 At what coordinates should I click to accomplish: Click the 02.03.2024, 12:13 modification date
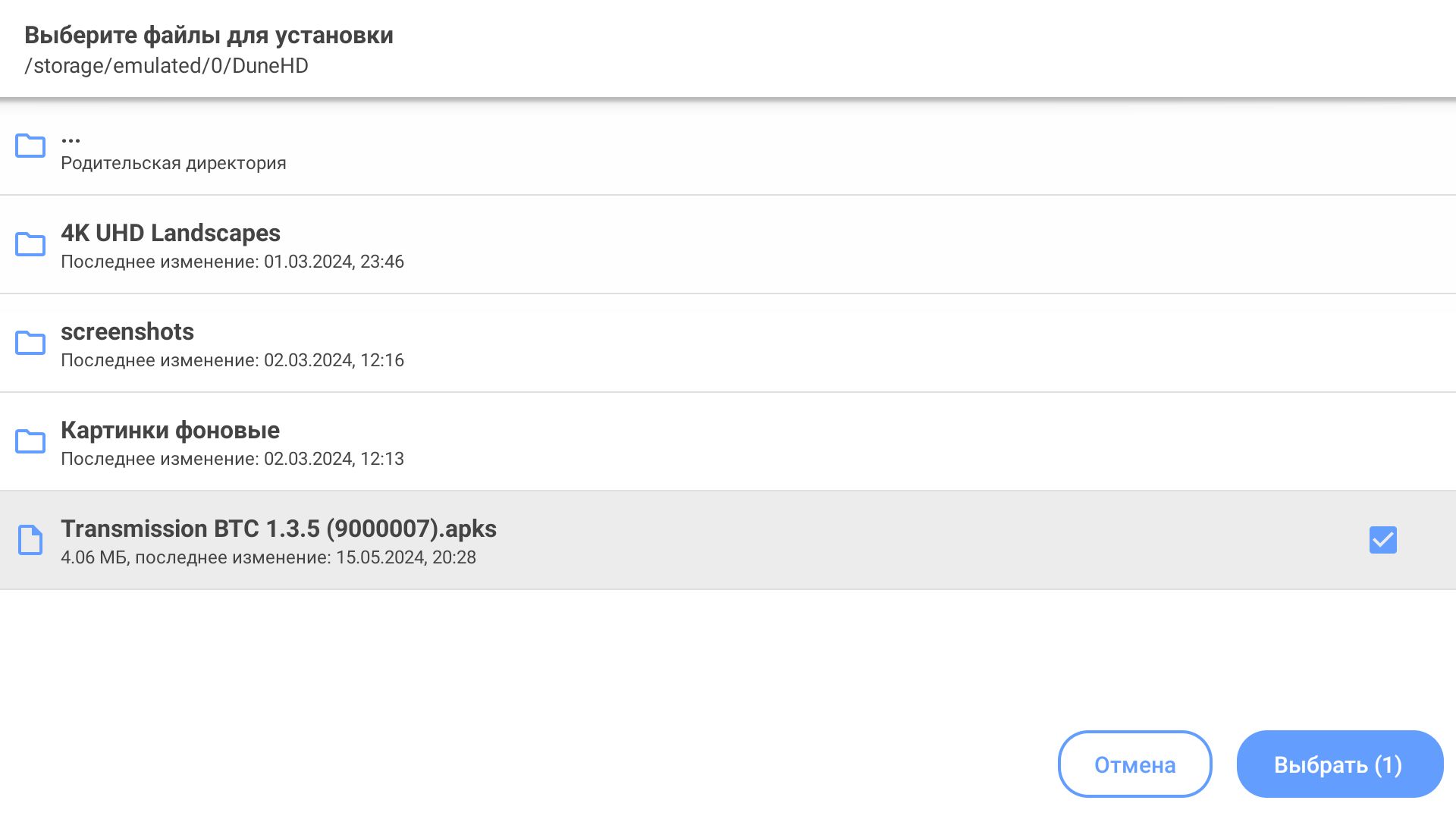334,459
